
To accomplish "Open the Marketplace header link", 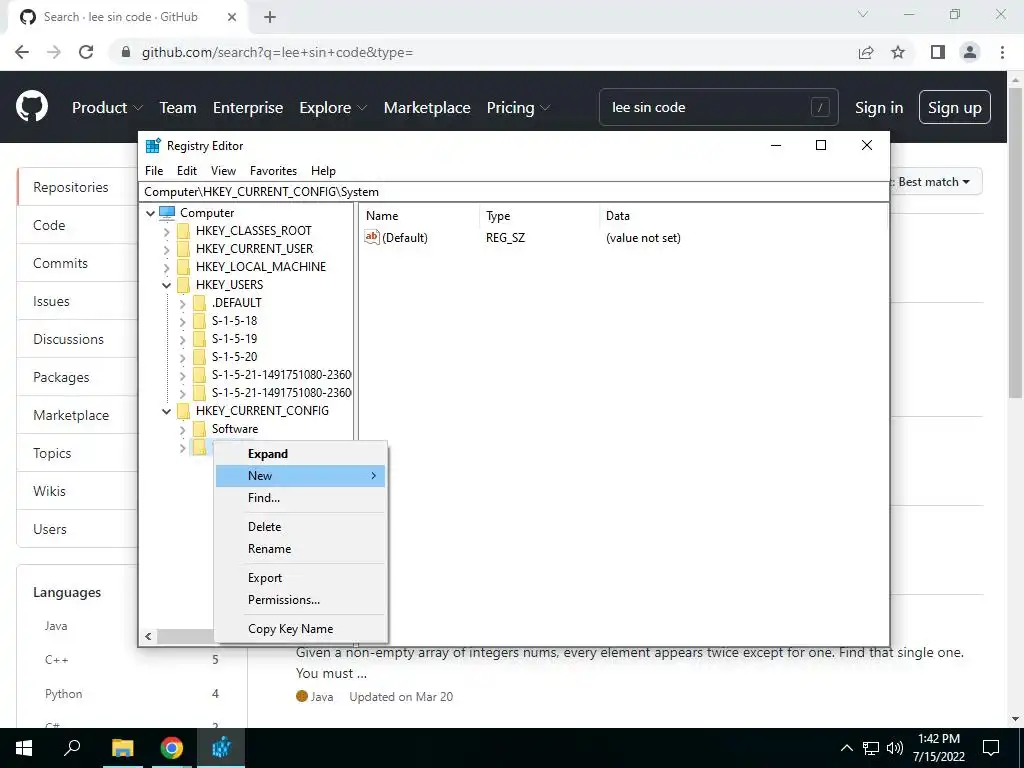I will [x=427, y=108].
